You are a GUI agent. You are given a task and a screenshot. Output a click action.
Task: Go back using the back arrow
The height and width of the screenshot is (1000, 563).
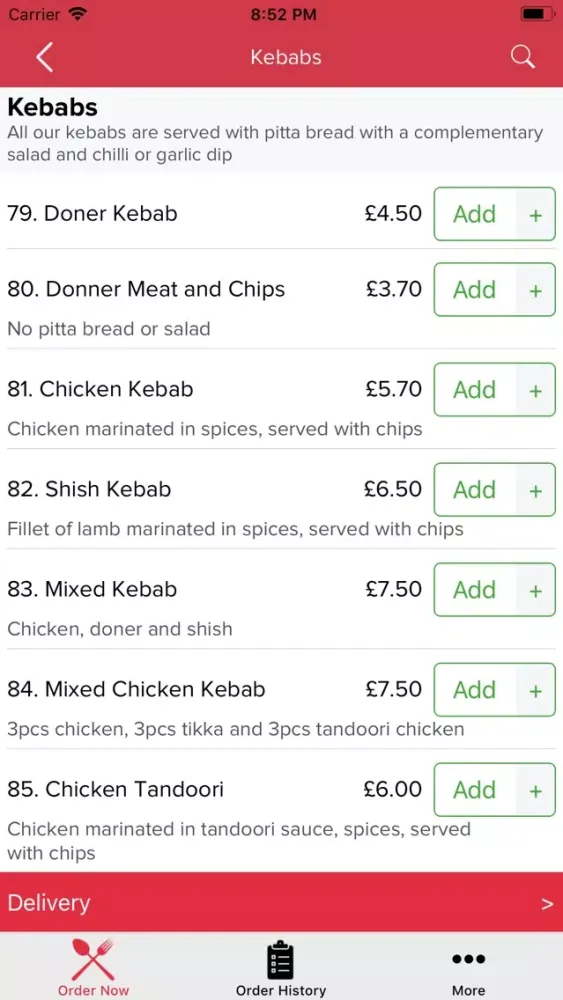click(x=44, y=57)
